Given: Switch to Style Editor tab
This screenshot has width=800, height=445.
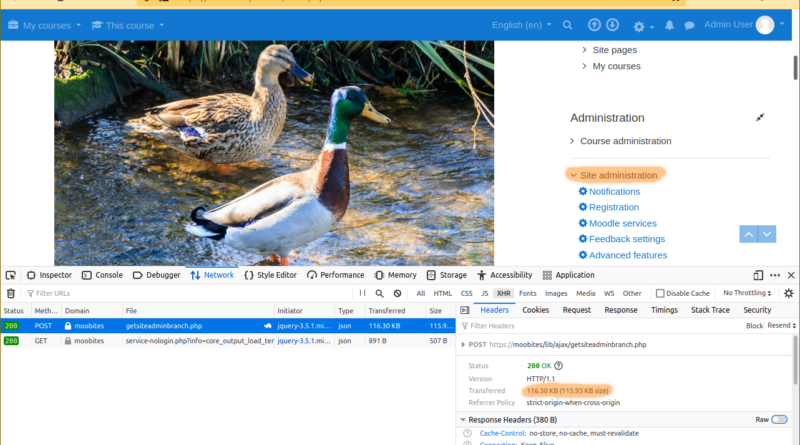Looking at the screenshot, I should 270,275.
